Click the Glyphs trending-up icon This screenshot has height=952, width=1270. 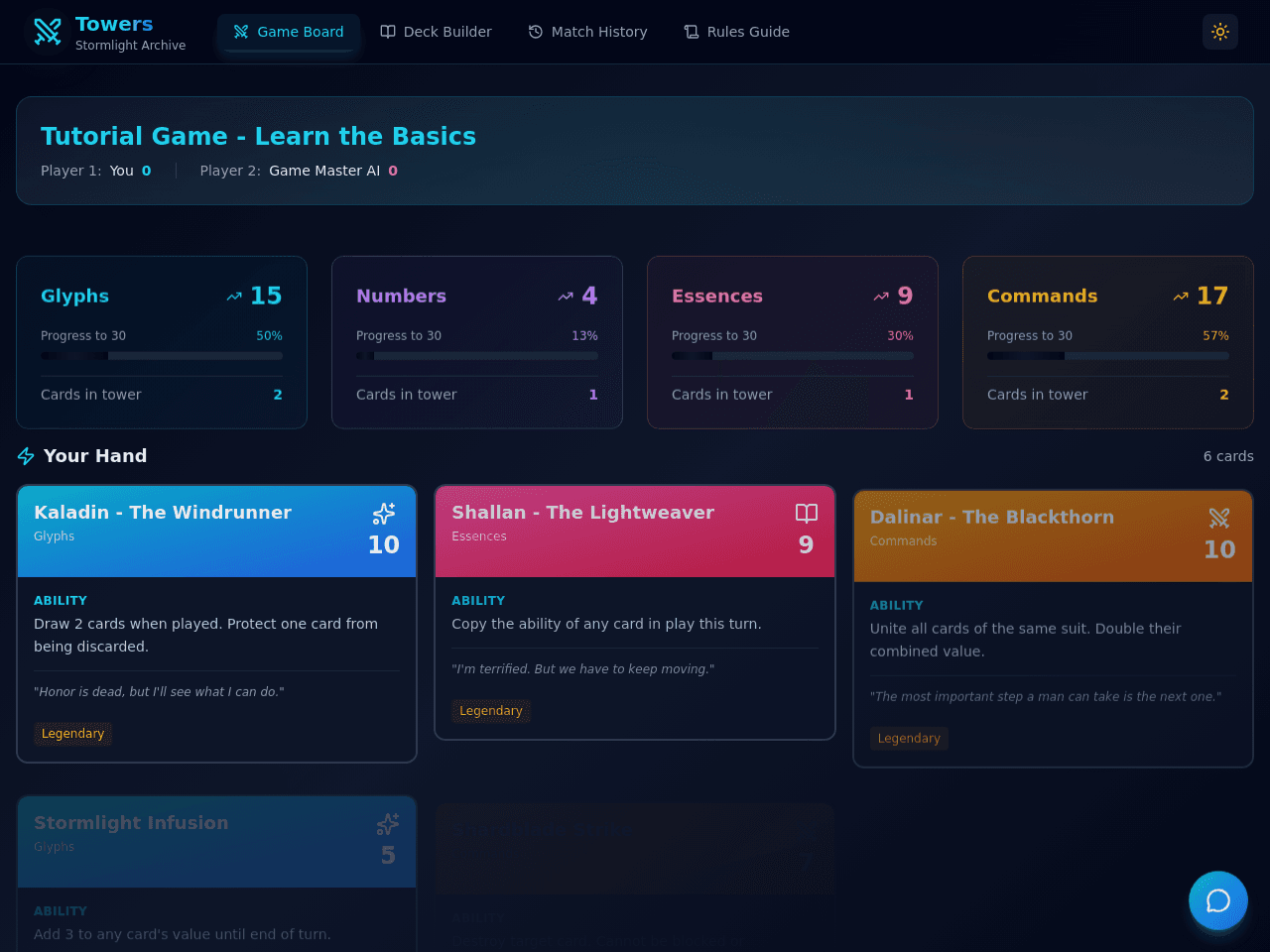(234, 296)
